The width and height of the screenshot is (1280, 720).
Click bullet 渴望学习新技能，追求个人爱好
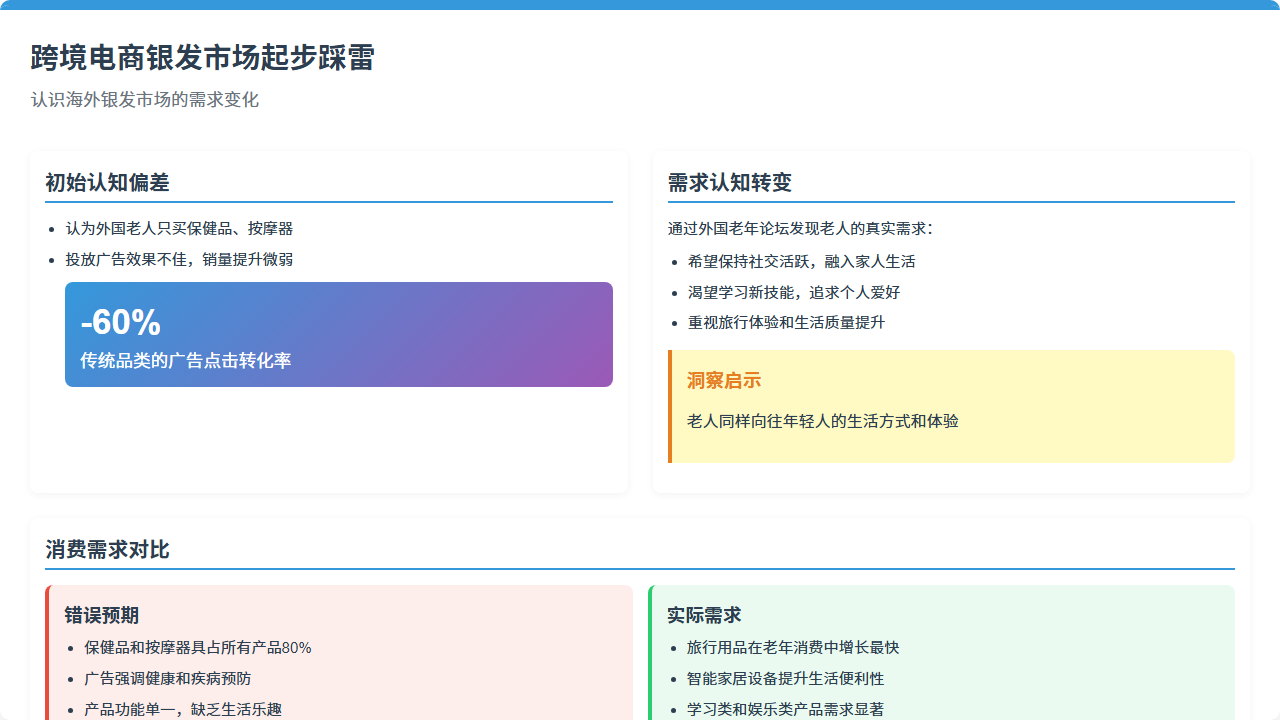(793, 293)
